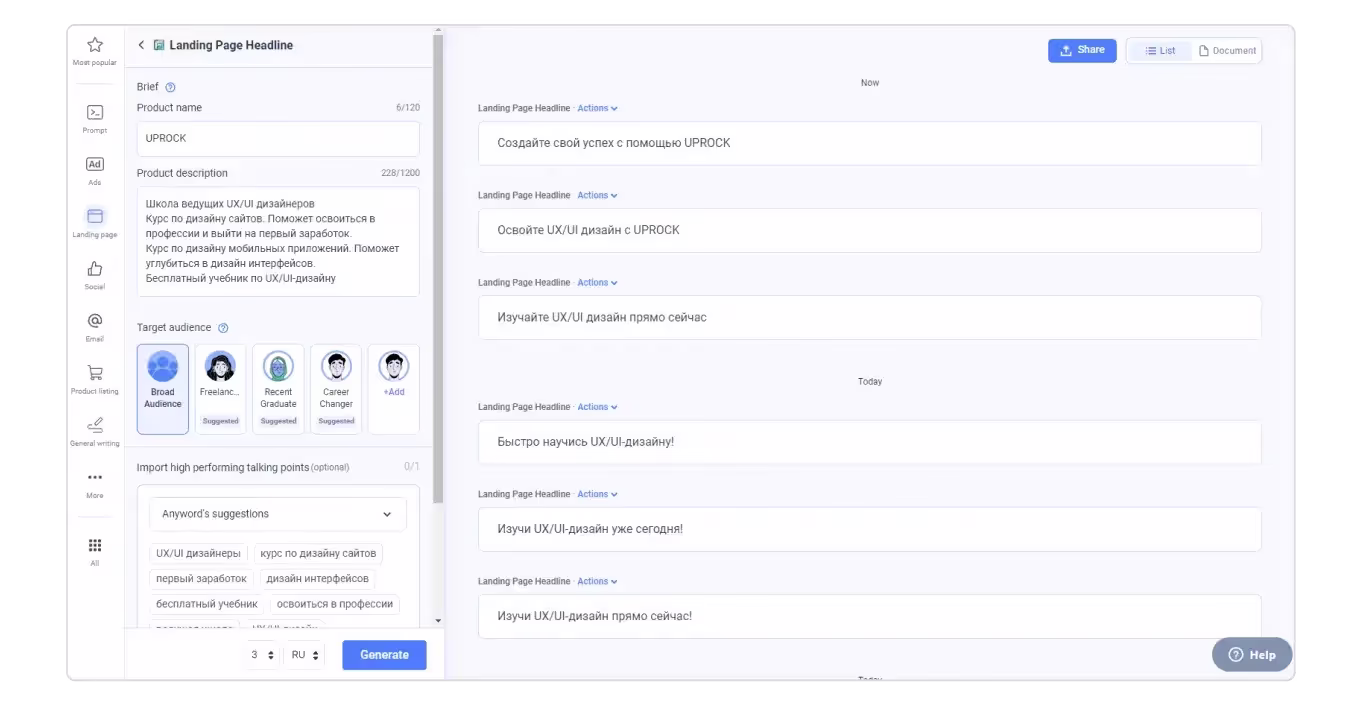
Task: Open the All apps grid icon
Action: [95, 546]
